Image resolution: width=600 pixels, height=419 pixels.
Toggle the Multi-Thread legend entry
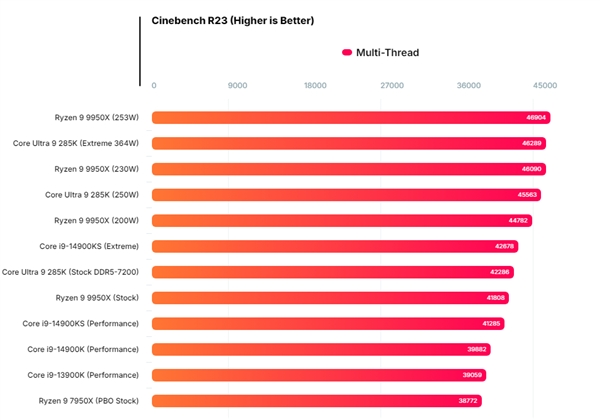click(x=380, y=52)
